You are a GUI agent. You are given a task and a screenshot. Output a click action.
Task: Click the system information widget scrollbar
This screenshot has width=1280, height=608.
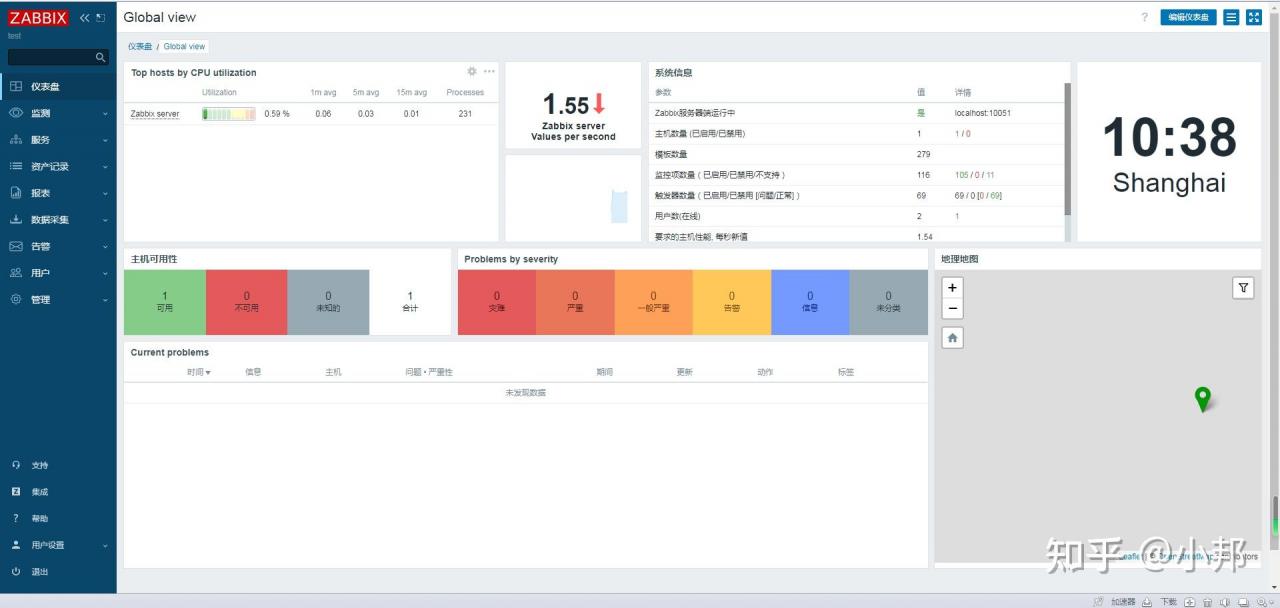[1067, 149]
